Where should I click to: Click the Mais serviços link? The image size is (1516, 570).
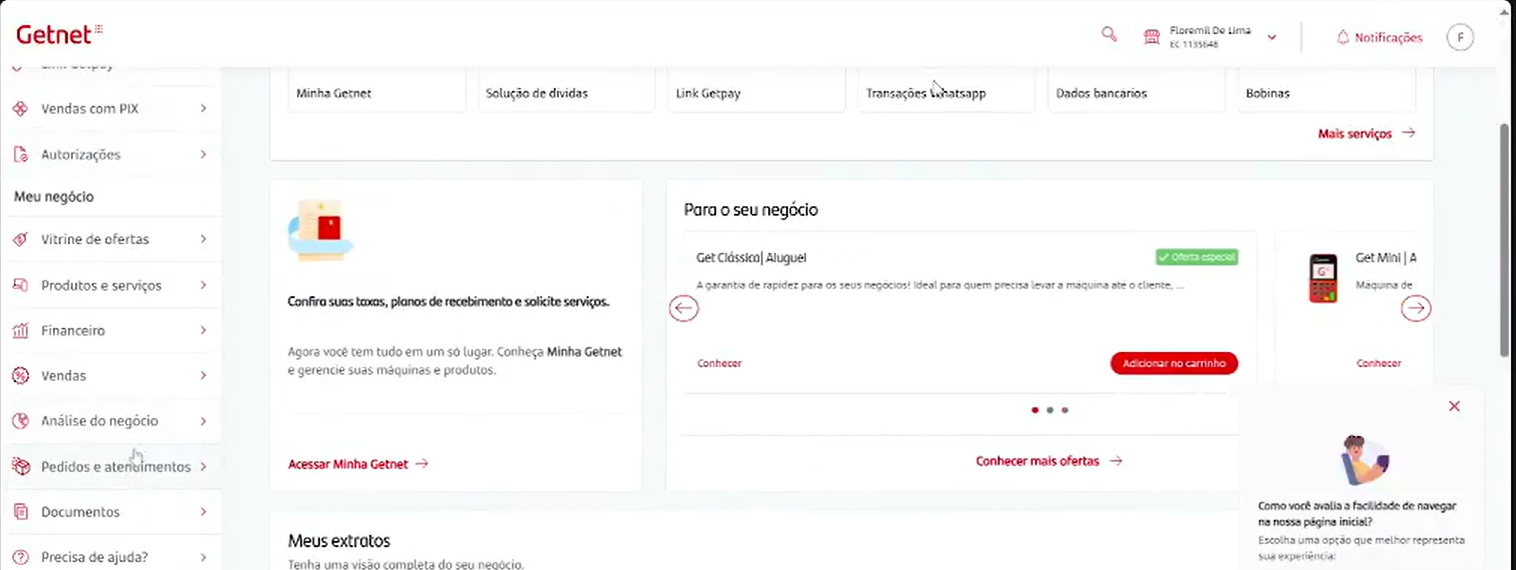click(1366, 133)
